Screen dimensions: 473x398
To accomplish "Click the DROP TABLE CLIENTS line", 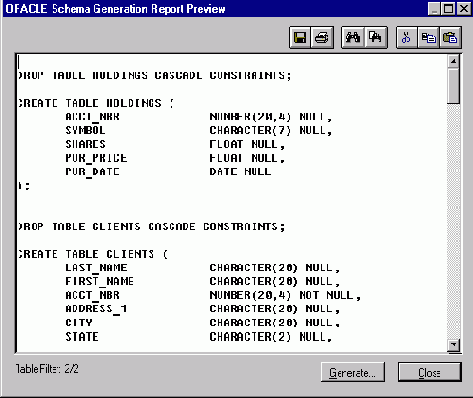I will [152, 227].
